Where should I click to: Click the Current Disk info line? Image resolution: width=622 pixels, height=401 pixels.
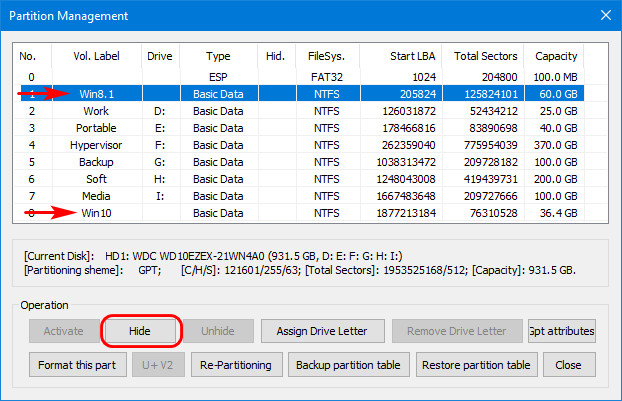pos(213,256)
